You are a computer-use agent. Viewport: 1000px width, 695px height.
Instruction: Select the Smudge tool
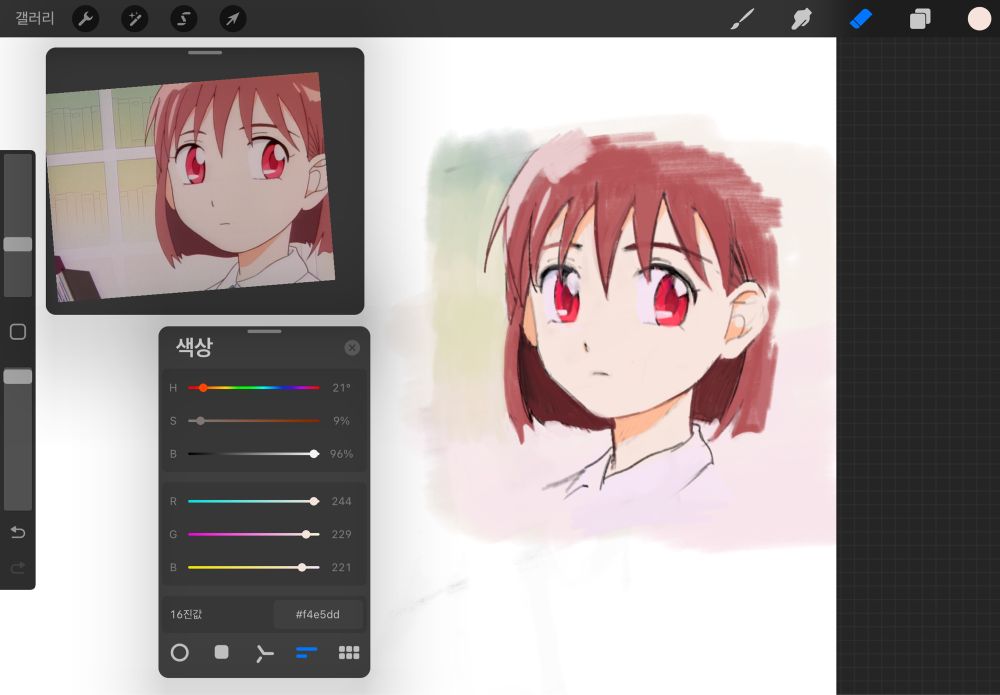[801, 18]
